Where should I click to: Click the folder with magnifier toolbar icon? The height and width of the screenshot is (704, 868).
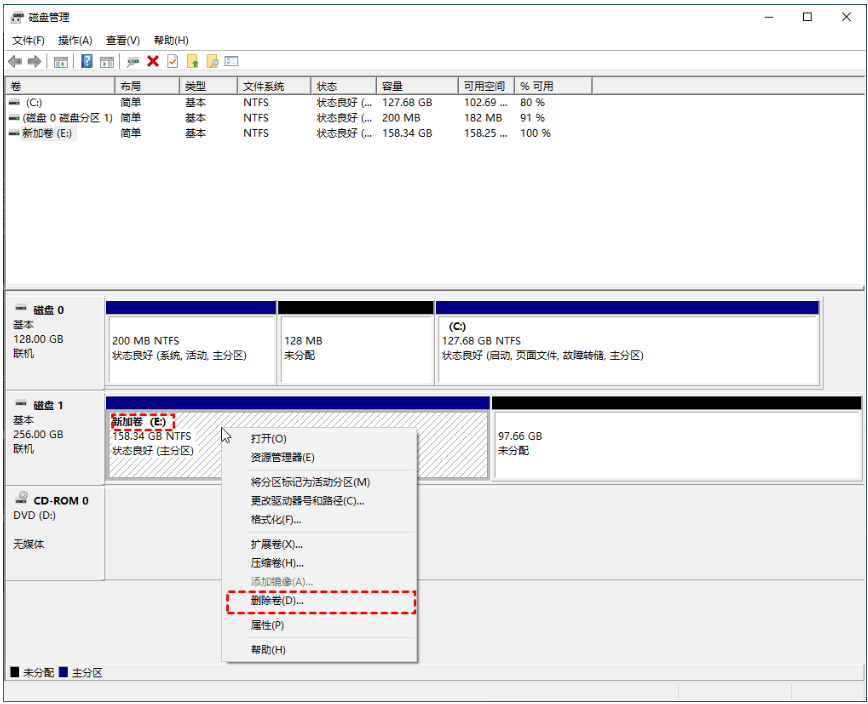[x=212, y=62]
